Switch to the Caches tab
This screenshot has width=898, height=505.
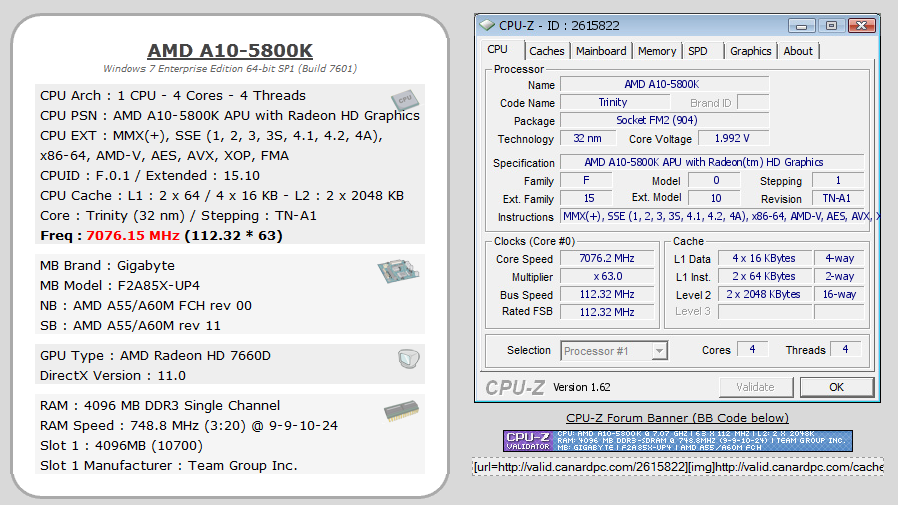coord(546,51)
